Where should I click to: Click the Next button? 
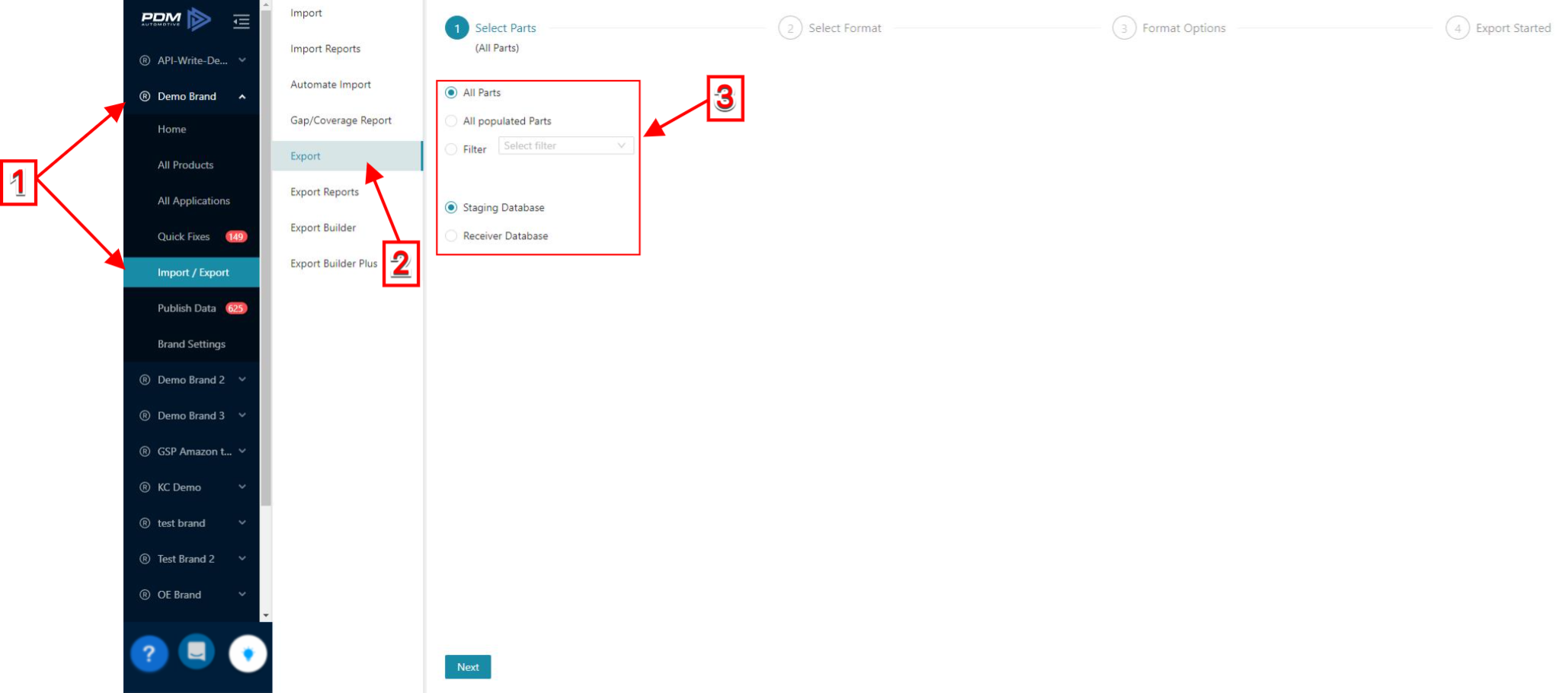[x=468, y=667]
